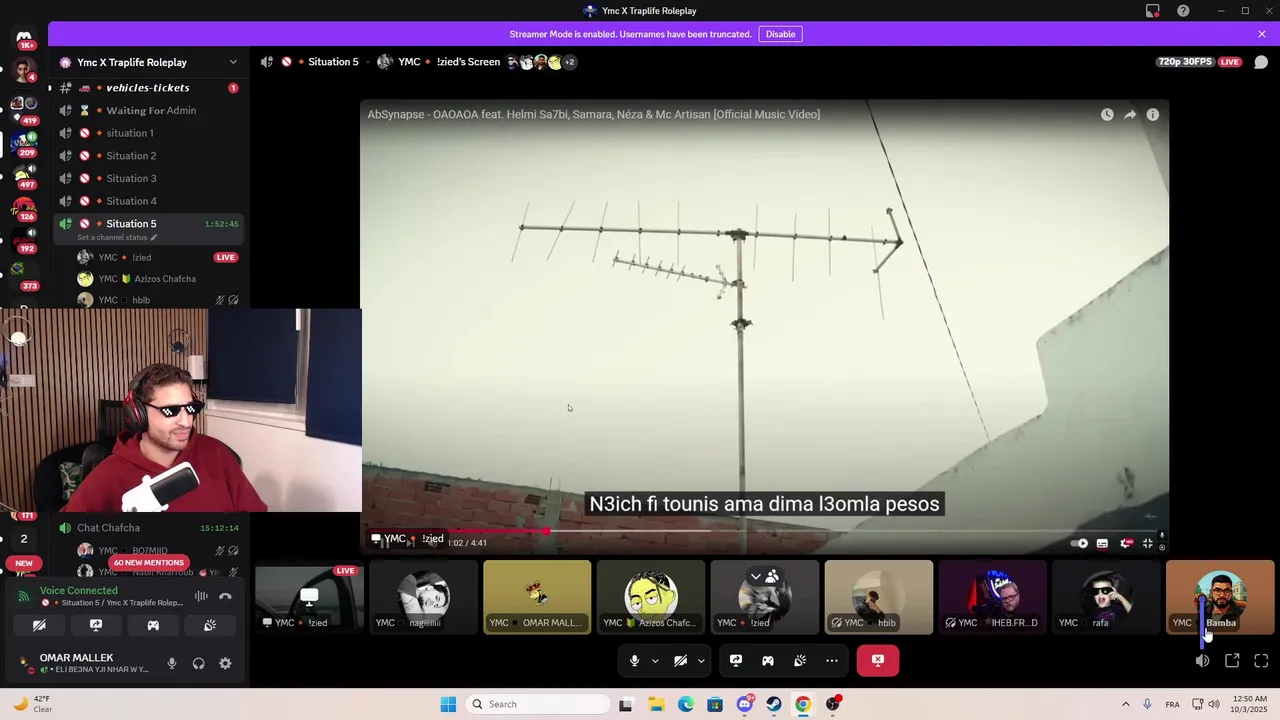
Task: Open YouTube player quality settings gear
Action: click(x=1126, y=543)
